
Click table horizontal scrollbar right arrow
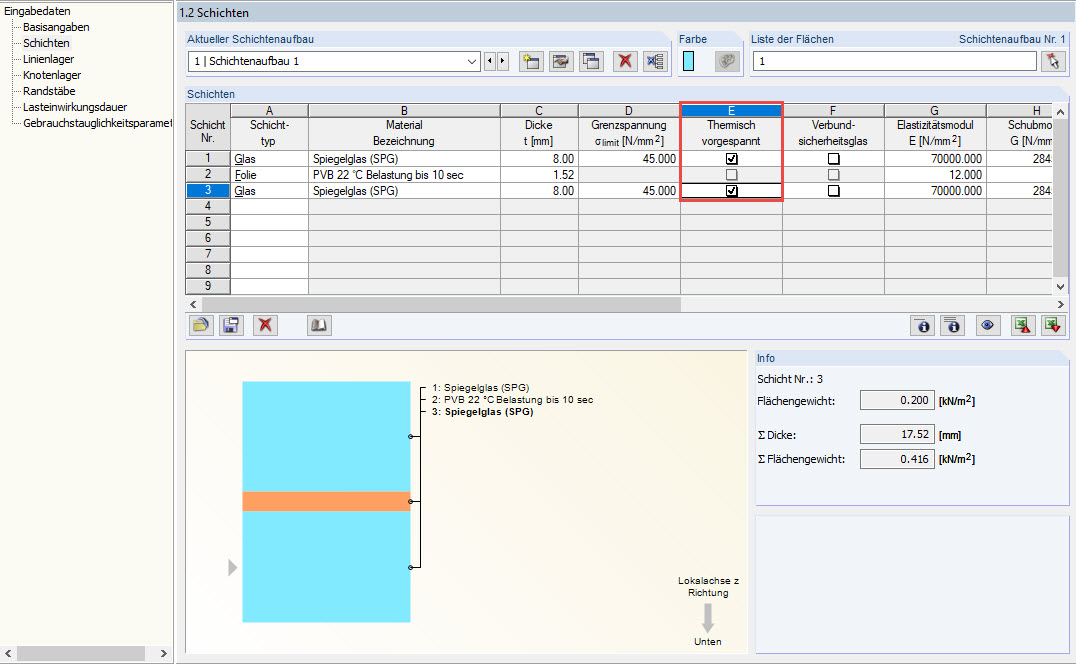tap(1060, 304)
